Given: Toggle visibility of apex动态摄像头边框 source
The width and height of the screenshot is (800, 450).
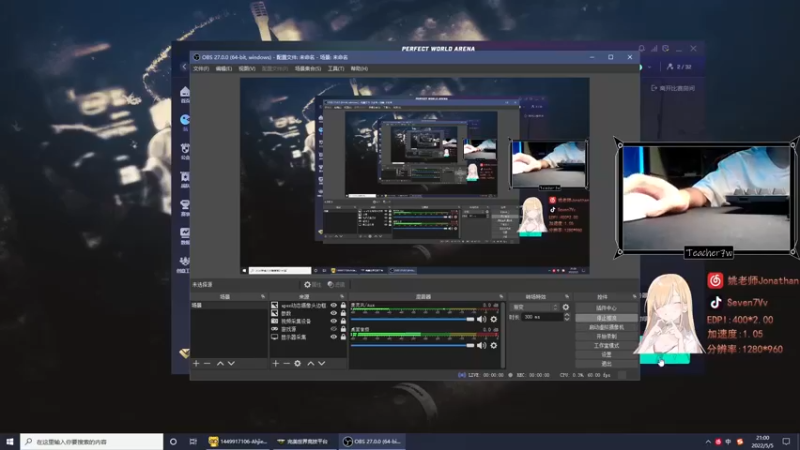Looking at the screenshot, I should coord(334,305).
